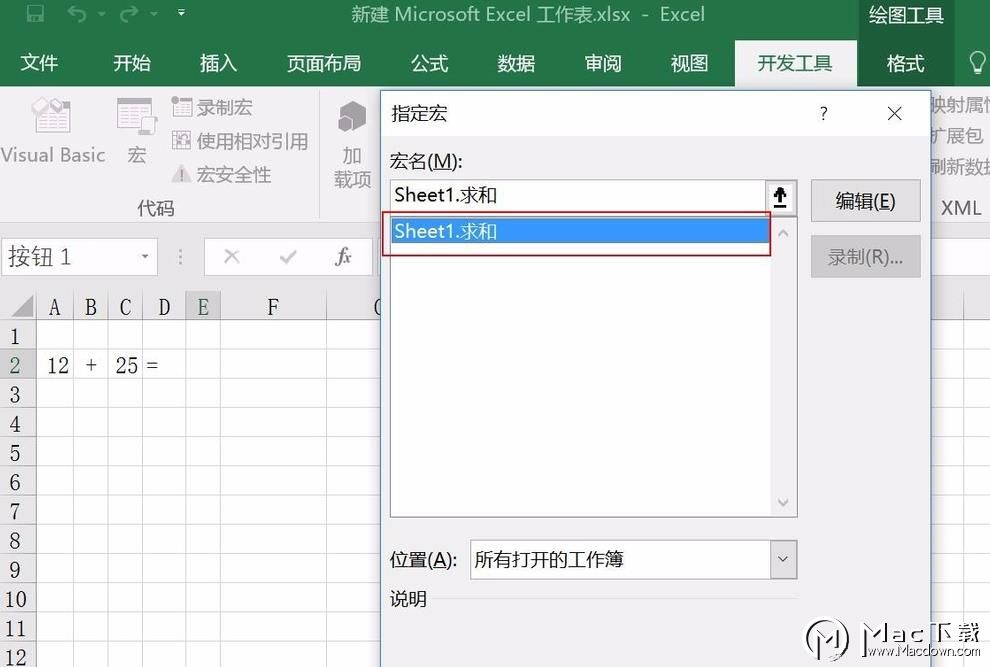Switch to the 插入 tab
This screenshot has width=990, height=667.
(218, 63)
